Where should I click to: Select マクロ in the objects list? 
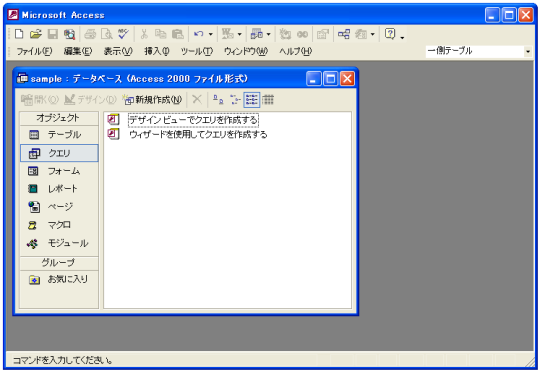click(x=59, y=225)
